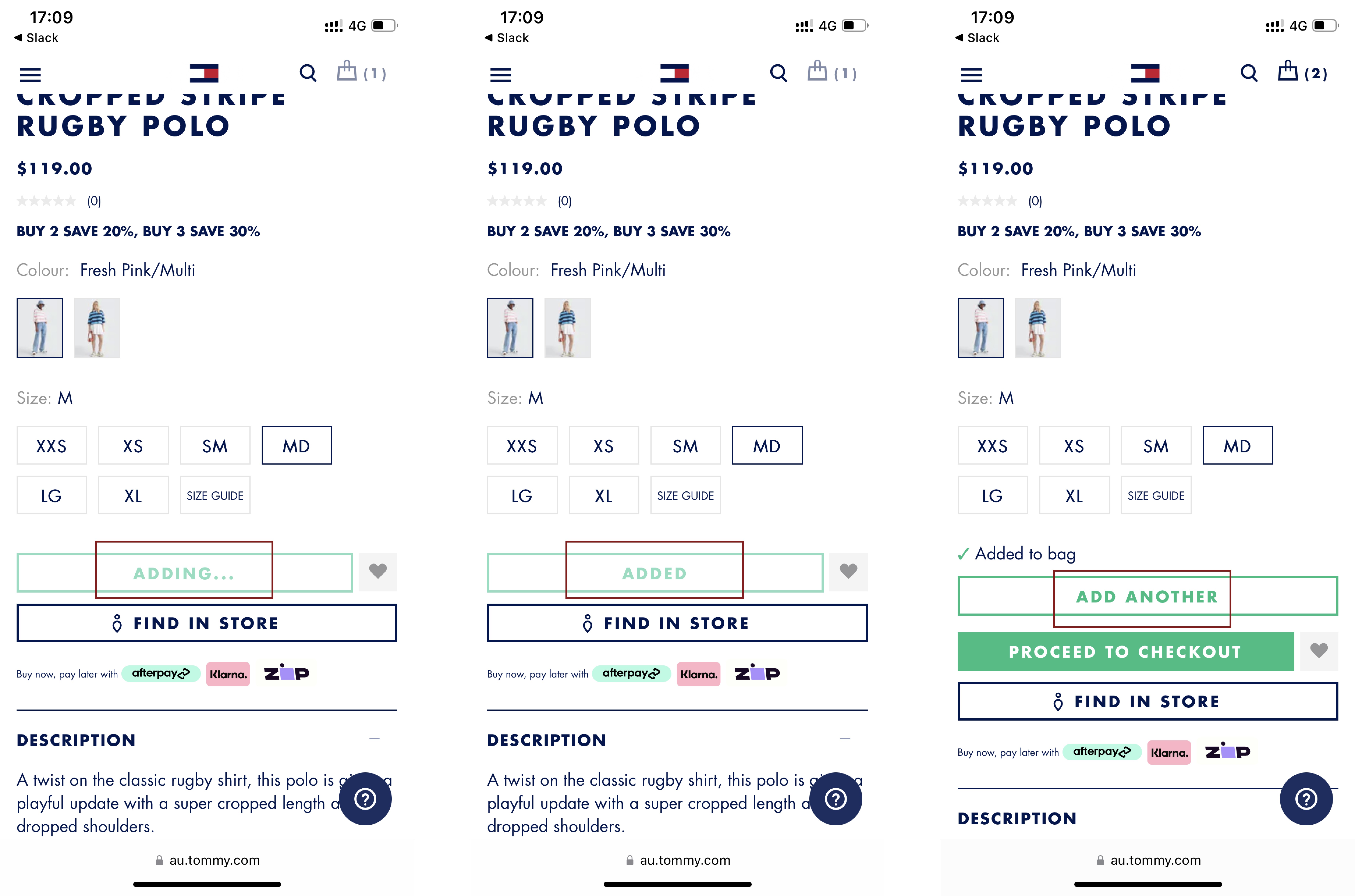
Task: Click the Proceed to Checkout button
Action: pos(1125,651)
